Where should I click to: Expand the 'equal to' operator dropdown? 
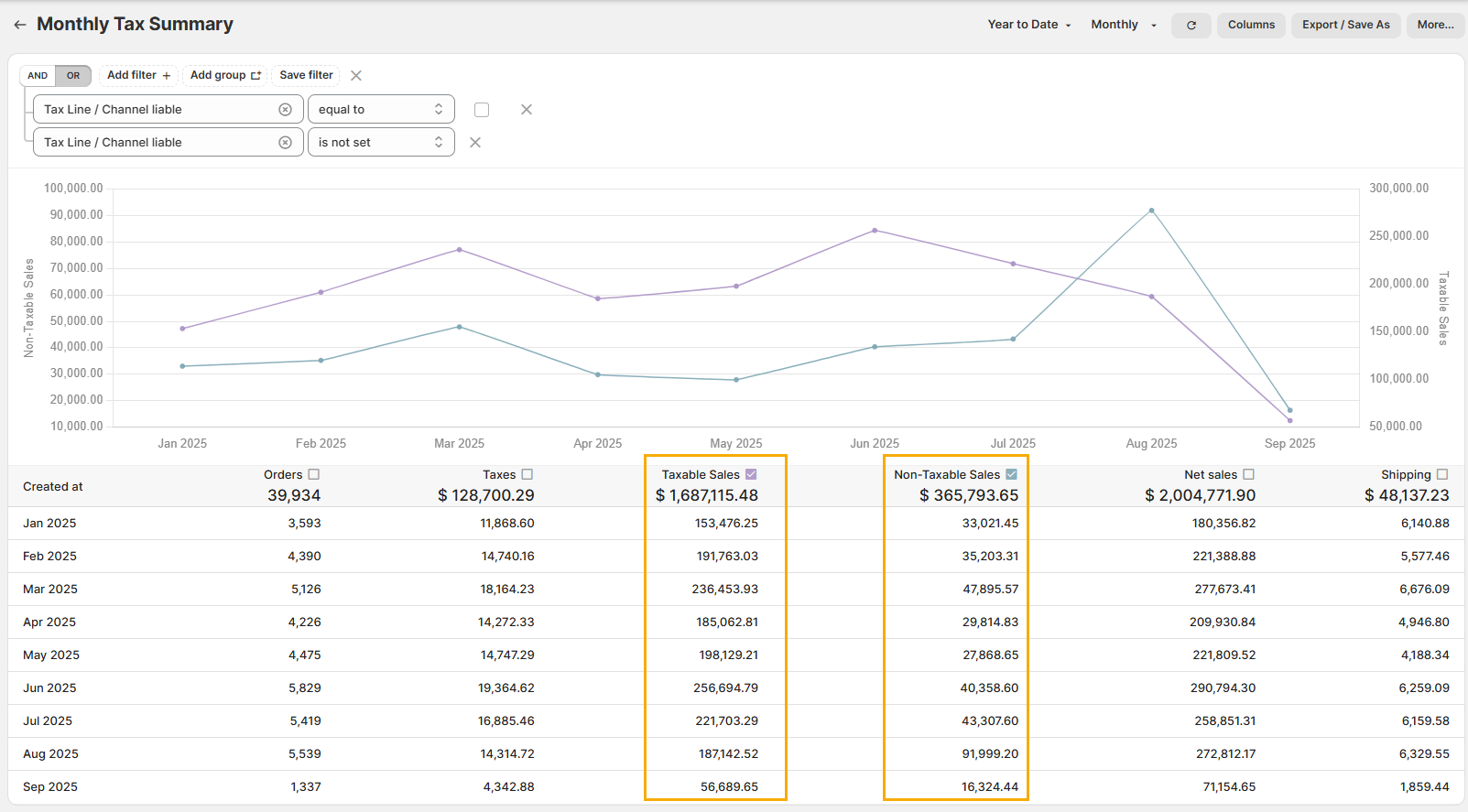coord(381,110)
